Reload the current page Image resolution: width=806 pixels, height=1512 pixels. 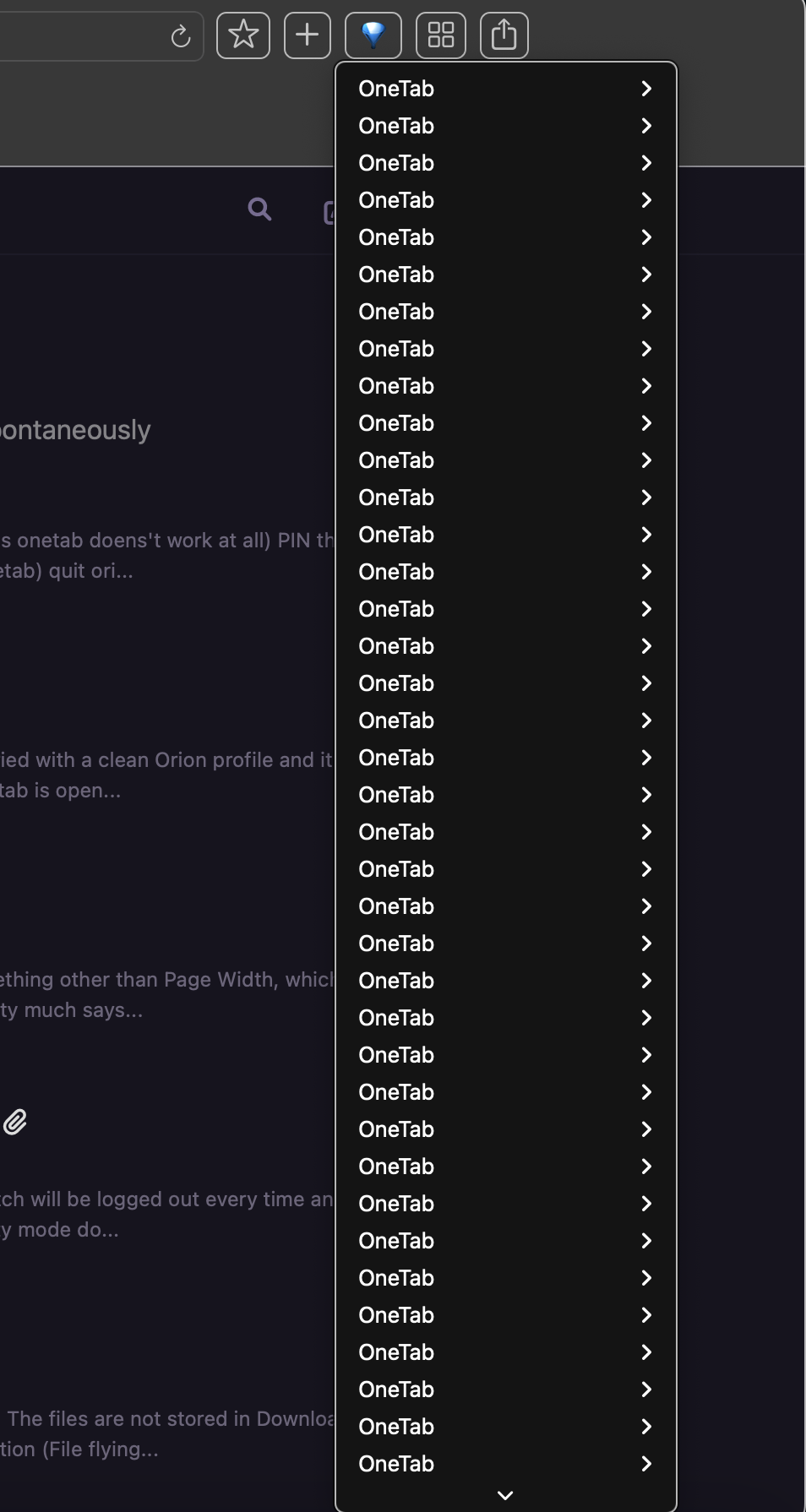click(x=181, y=36)
